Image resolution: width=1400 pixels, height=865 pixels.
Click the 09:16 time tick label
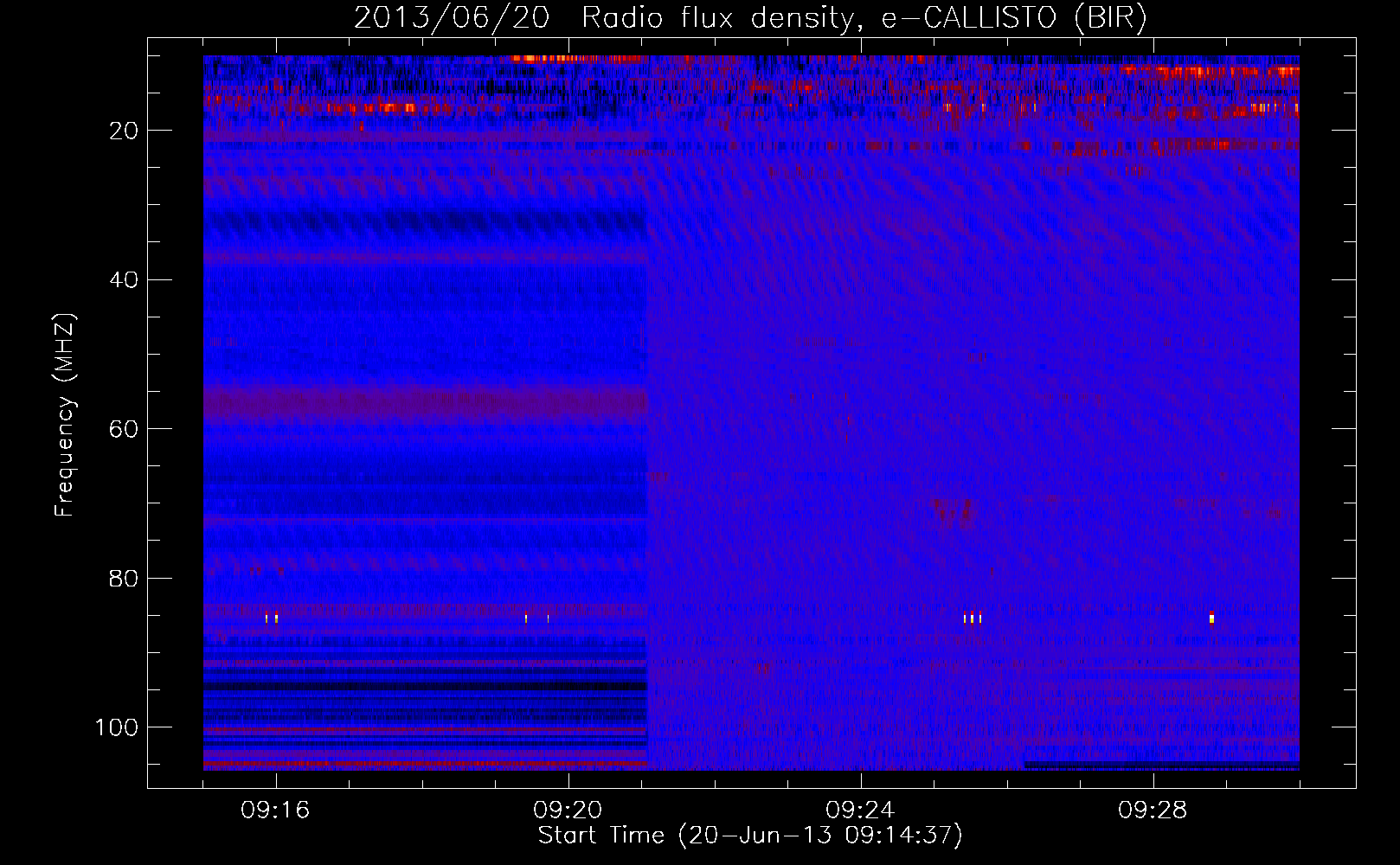[275, 811]
